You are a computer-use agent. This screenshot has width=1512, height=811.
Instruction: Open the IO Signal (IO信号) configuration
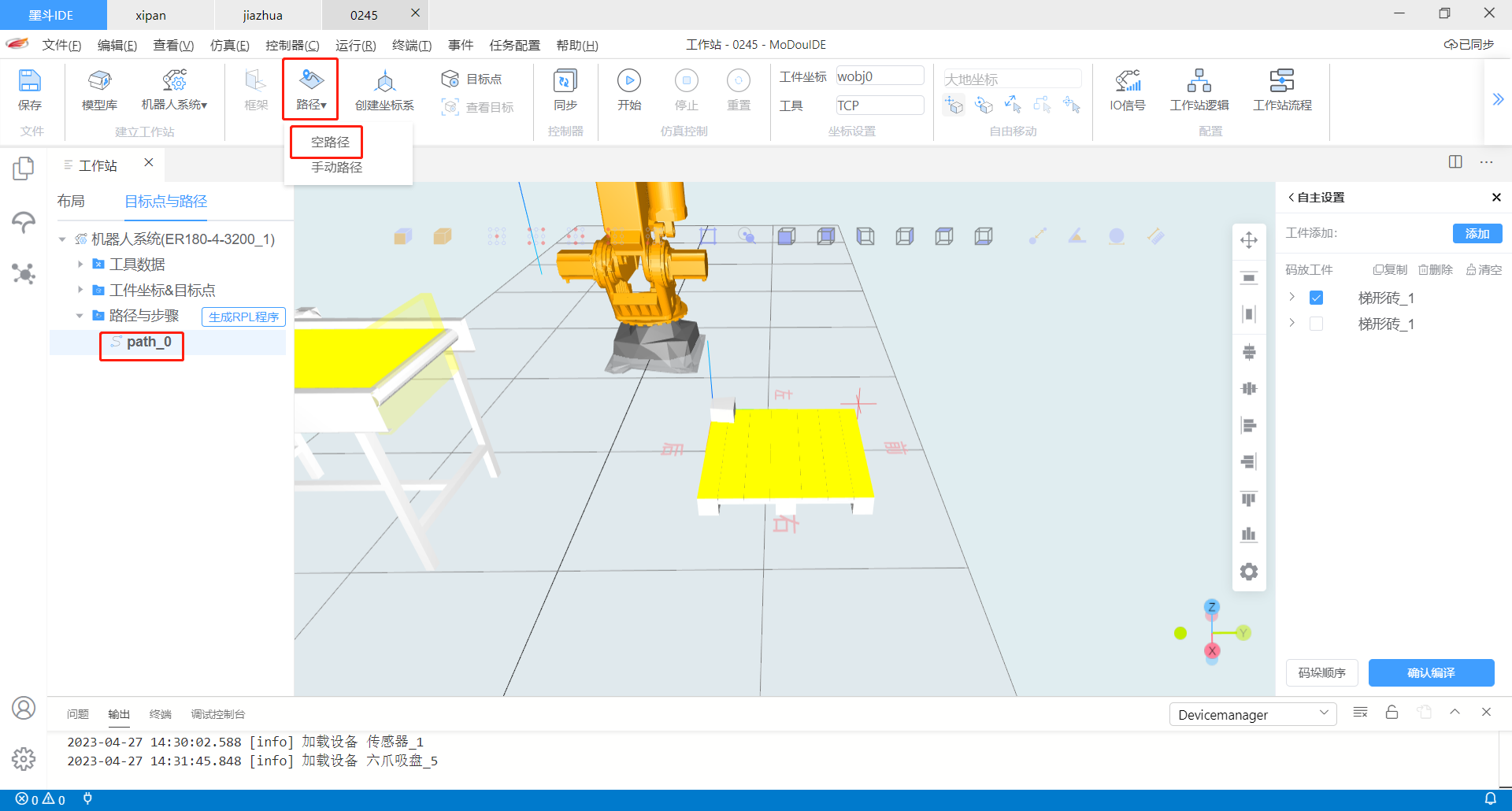pos(1127,81)
